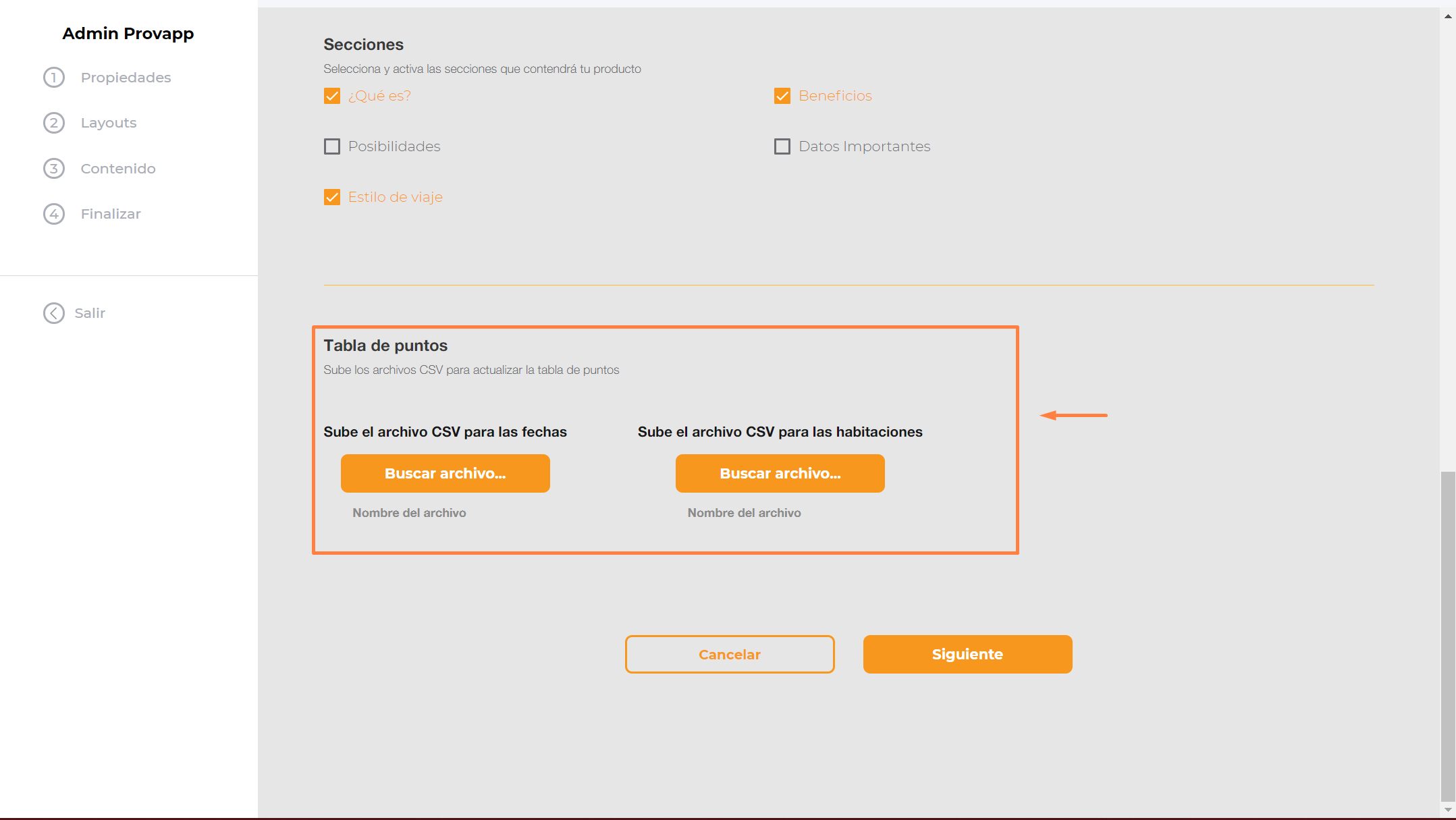
Task: Click the scrollbar up arrow
Action: 1448,16
